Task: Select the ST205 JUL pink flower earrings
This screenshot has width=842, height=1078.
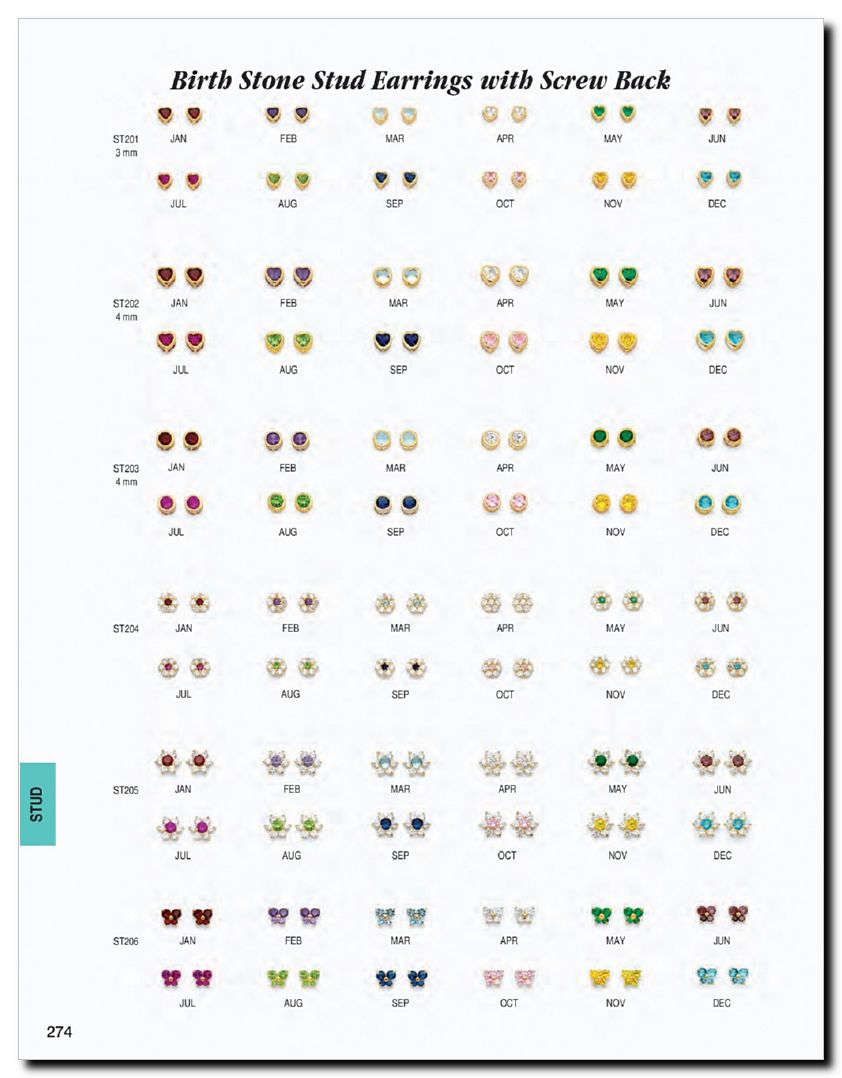Action: 184,827
